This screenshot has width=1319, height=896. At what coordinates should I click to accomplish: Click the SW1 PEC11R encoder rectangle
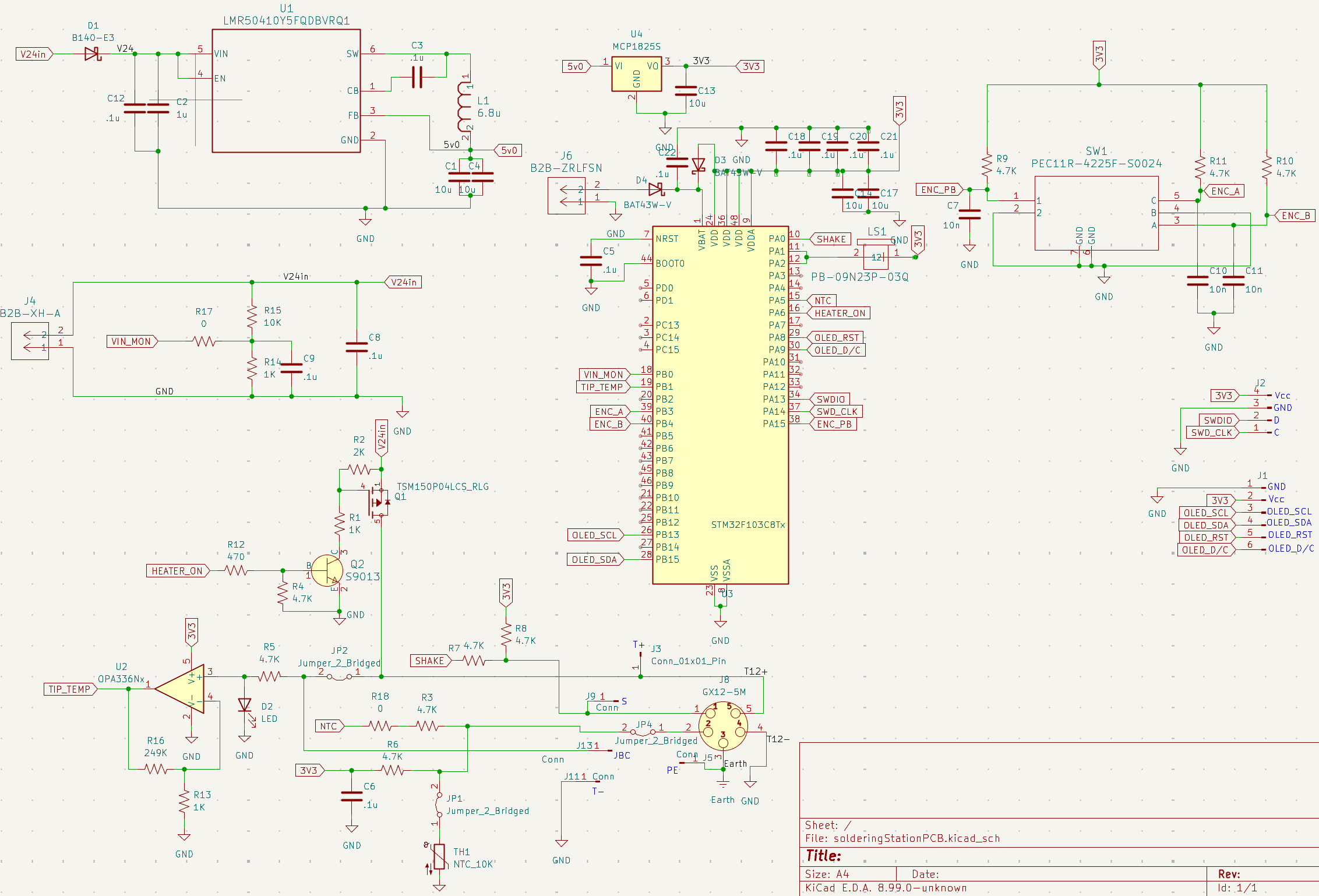1096,213
